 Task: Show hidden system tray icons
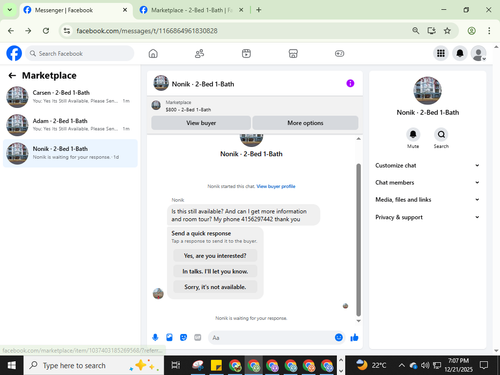[402, 365]
